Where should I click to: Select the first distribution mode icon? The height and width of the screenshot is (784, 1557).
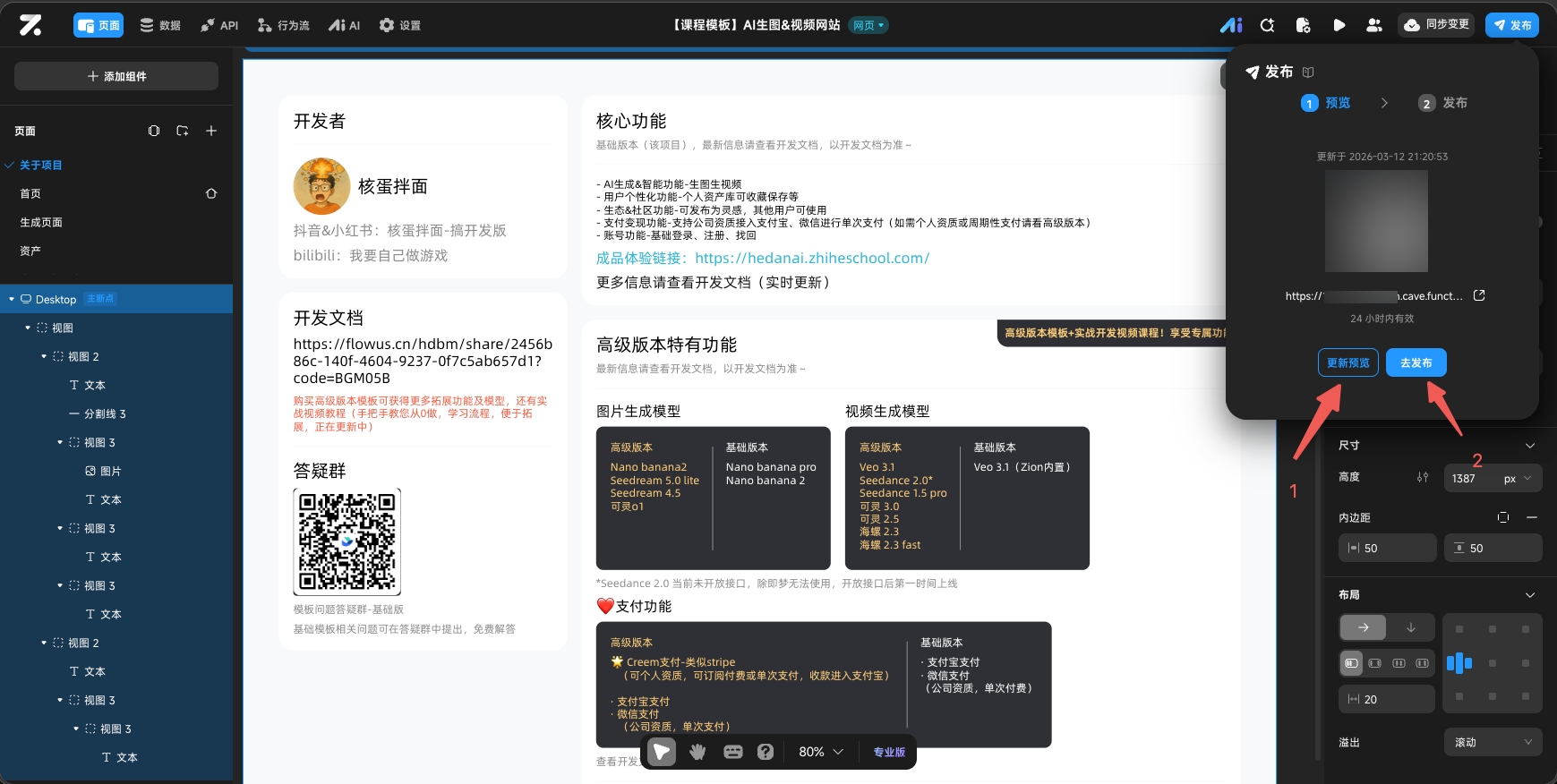pyautogui.click(x=1352, y=663)
